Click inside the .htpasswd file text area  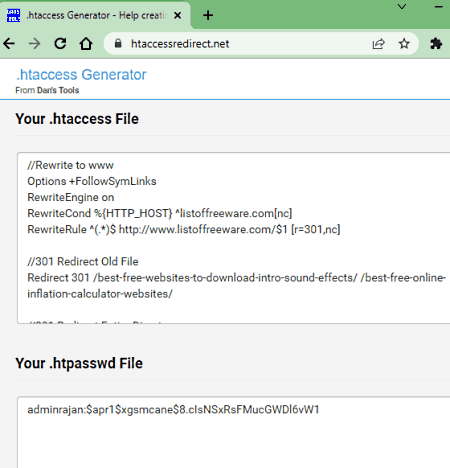pyautogui.click(x=233, y=432)
